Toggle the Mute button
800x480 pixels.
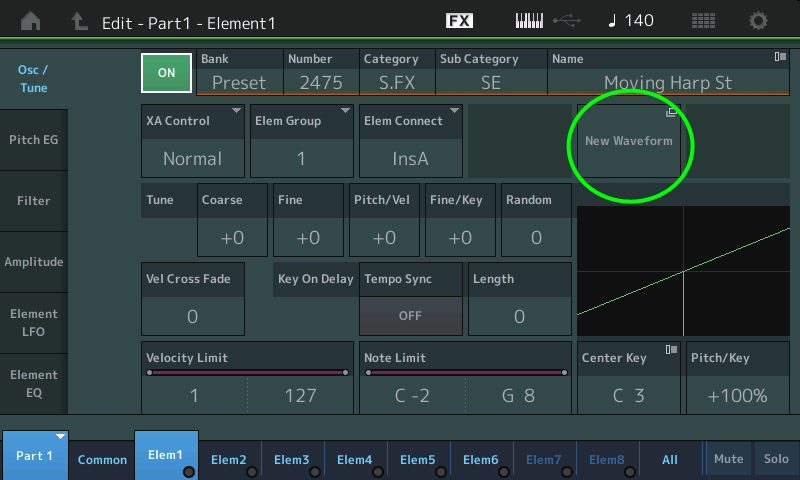pos(728,459)
